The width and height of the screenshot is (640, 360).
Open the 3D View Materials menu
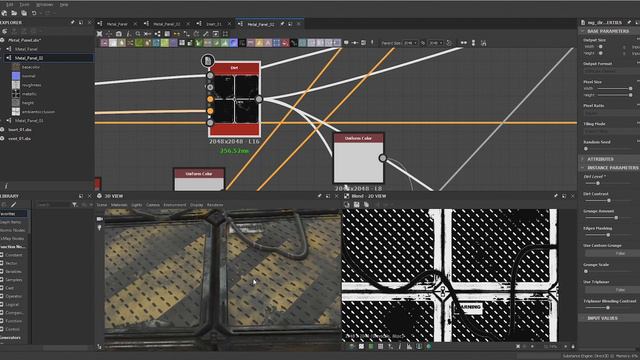pyautogui.click(x=119, y=205)
